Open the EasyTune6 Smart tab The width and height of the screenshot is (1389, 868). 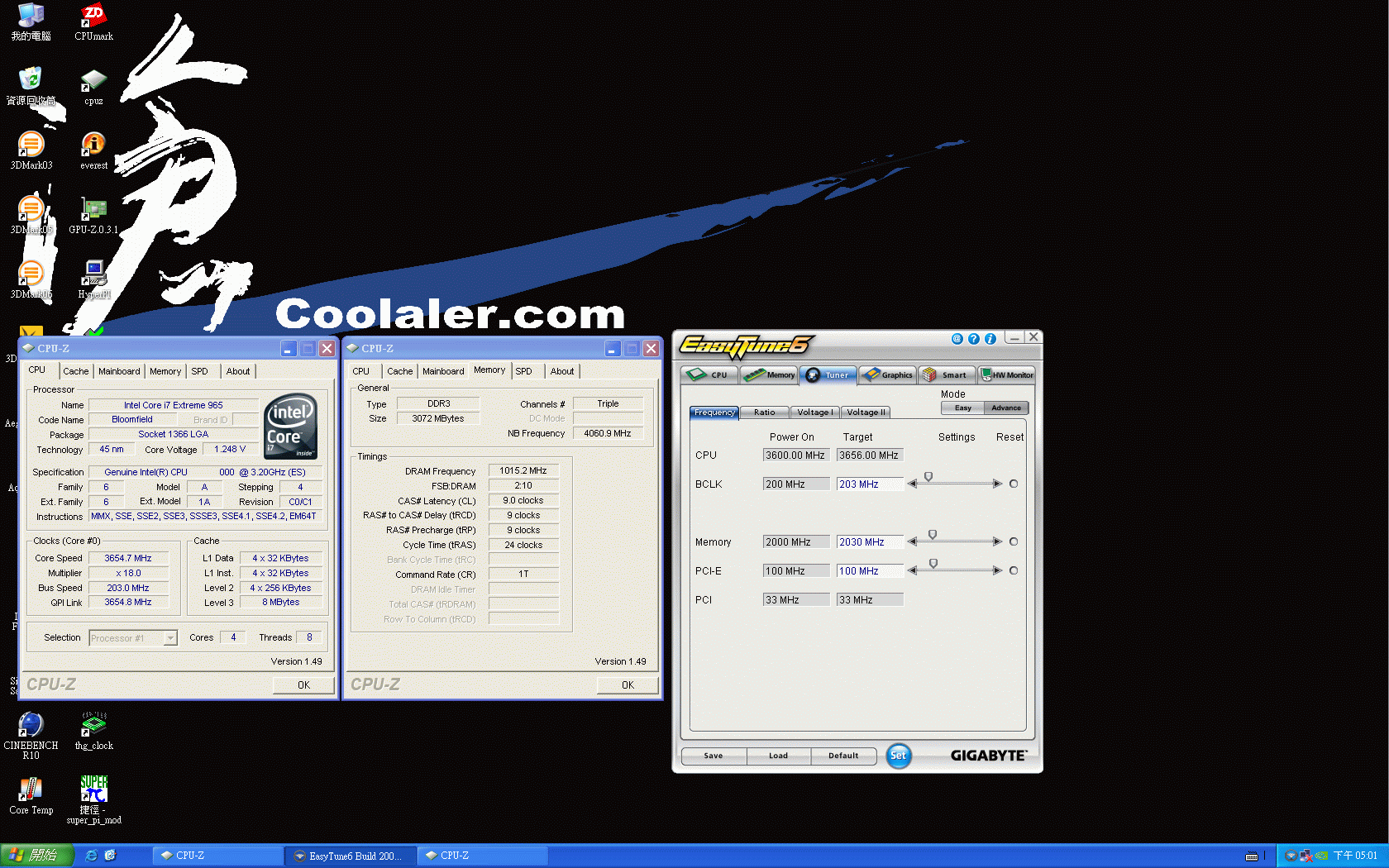[x=947, y=375]
